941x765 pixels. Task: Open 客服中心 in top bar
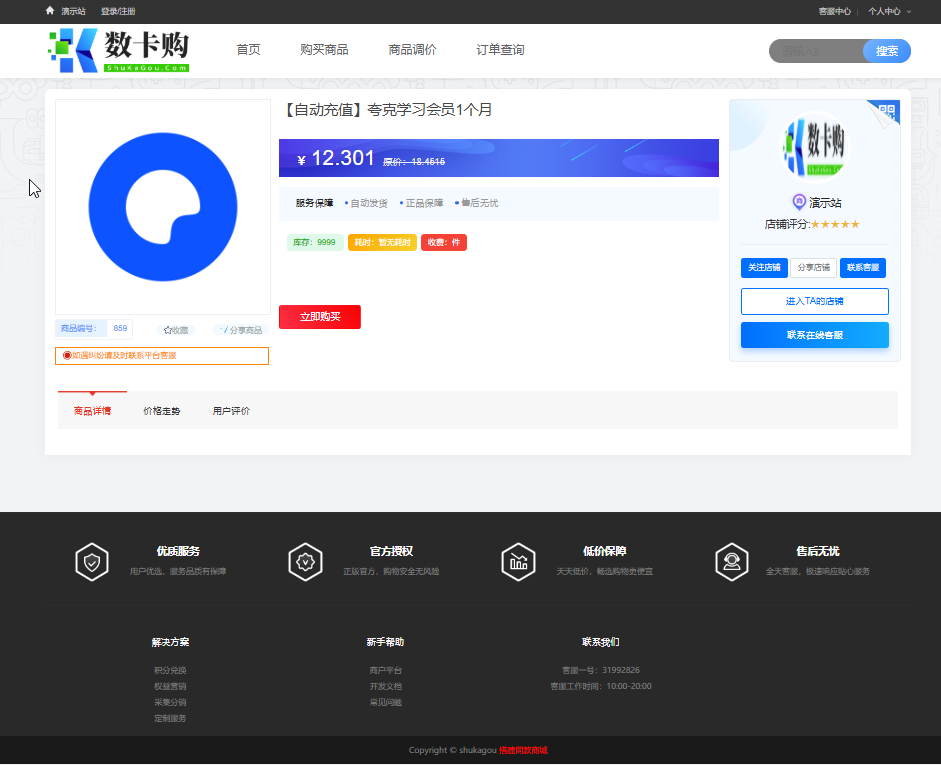[834, 11]
